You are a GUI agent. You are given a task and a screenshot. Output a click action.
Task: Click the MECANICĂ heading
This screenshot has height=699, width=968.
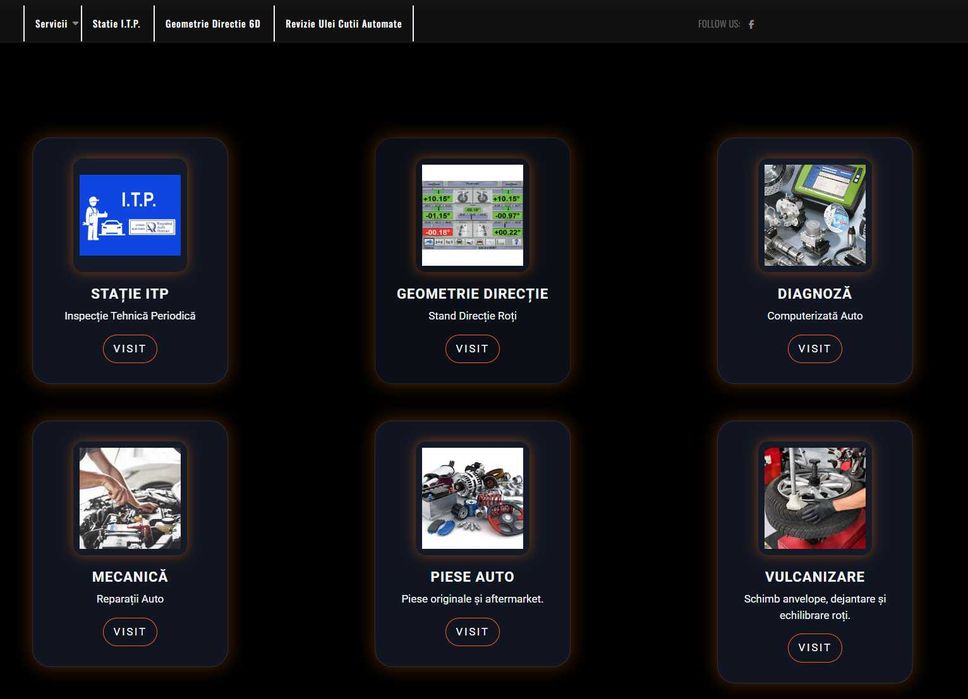click(130, 577)
